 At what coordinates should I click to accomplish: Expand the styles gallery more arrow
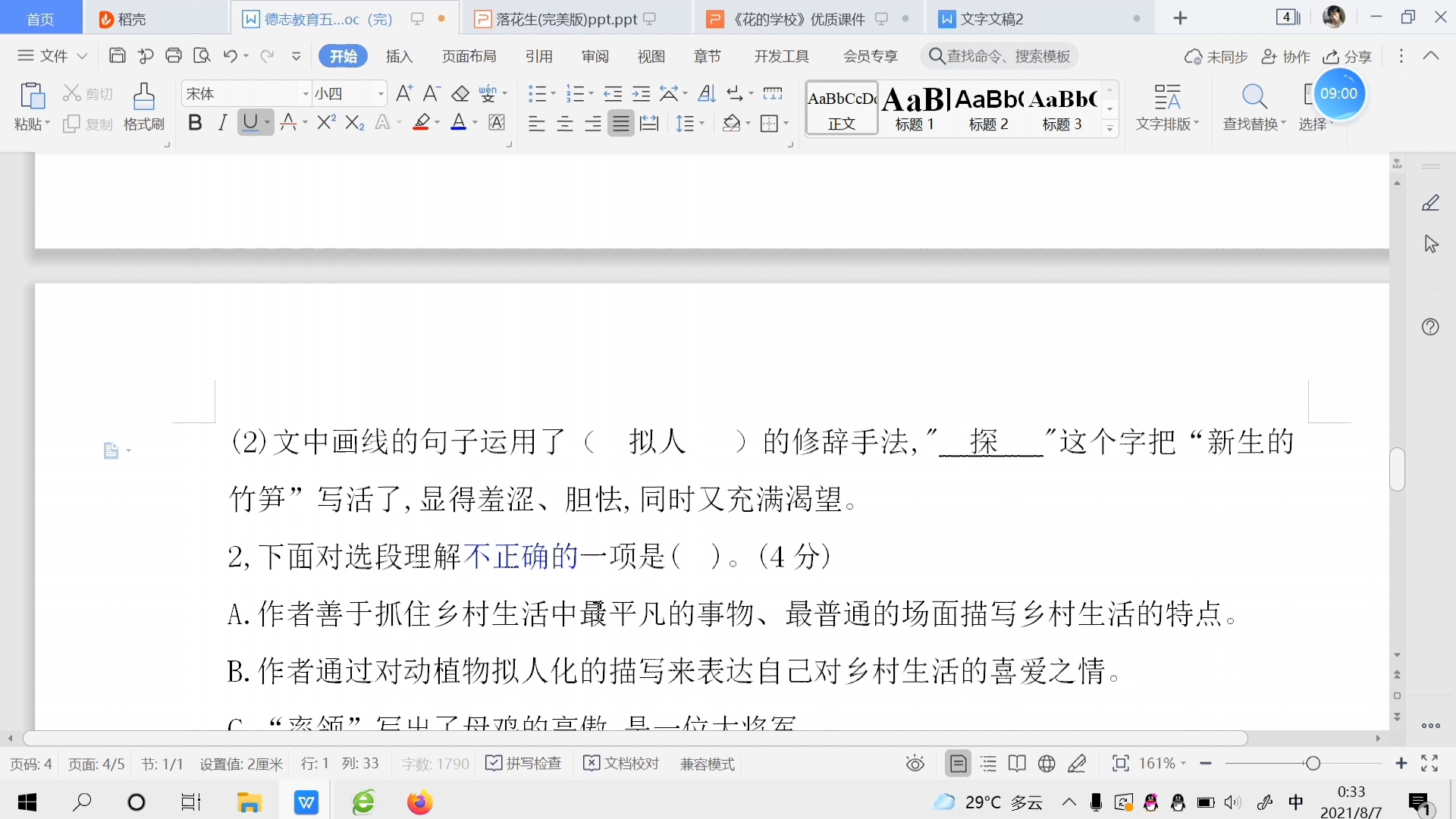(x=1109, y=128)
